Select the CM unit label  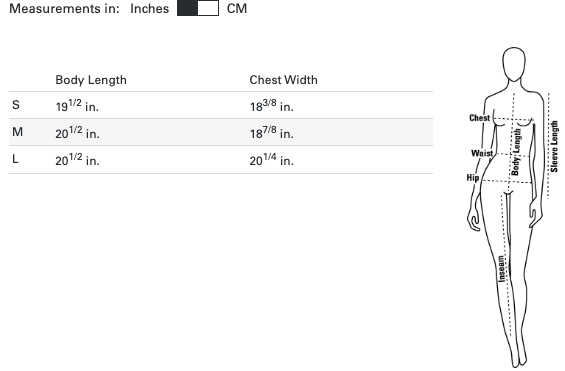coord(237,8)
